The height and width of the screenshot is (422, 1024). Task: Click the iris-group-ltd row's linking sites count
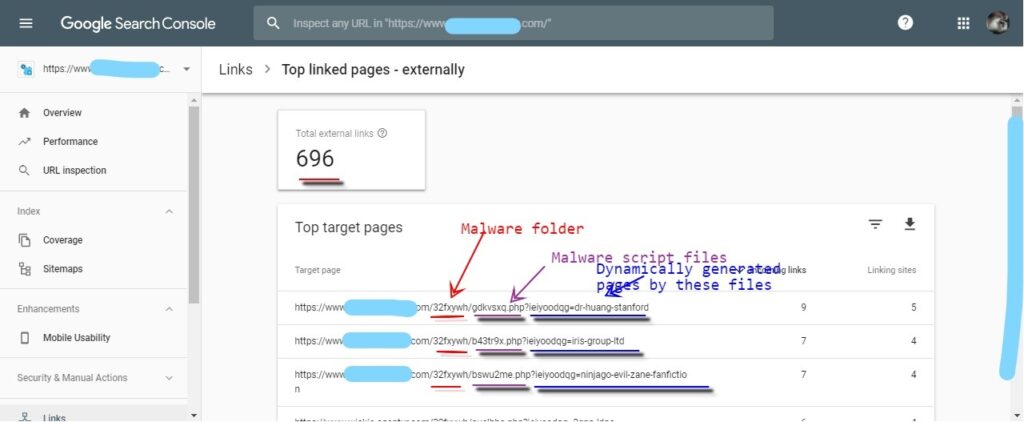[x=914, y=341]
